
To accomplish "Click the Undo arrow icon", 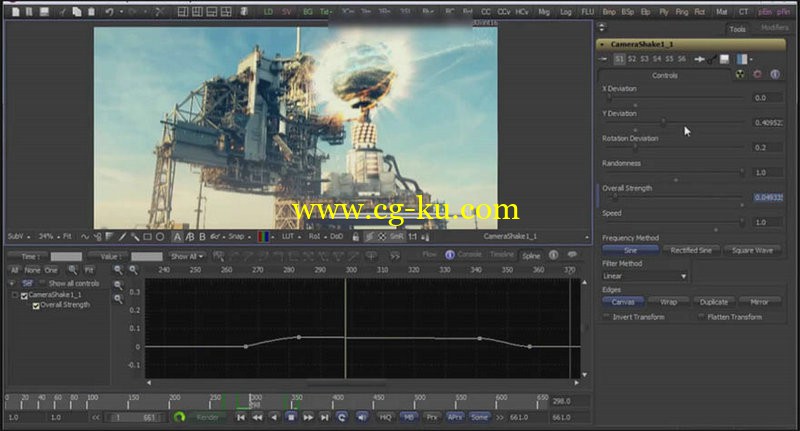I will (109, 11).
